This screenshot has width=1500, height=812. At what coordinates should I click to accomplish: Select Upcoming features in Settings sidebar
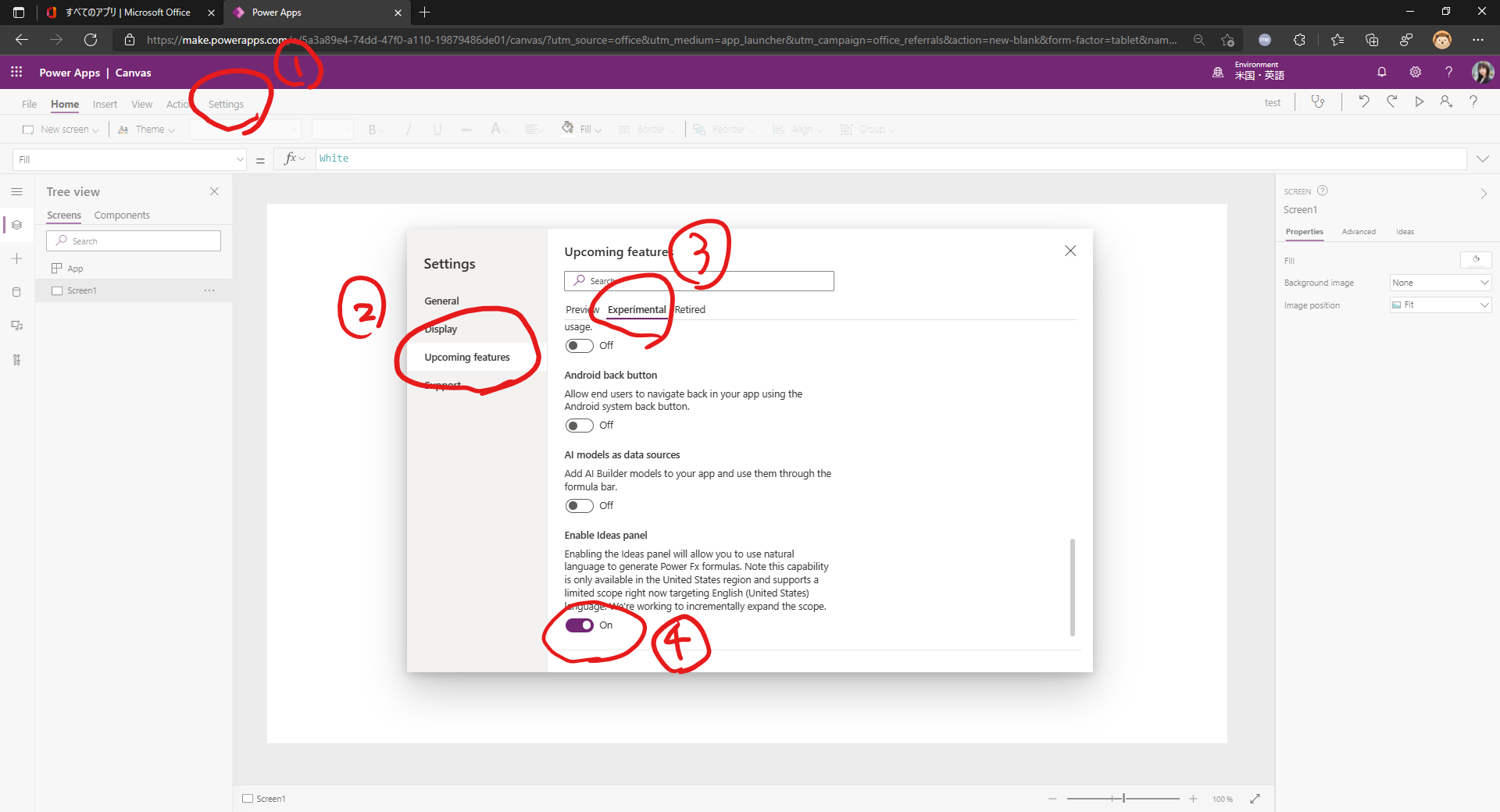[x=467, y=358]
